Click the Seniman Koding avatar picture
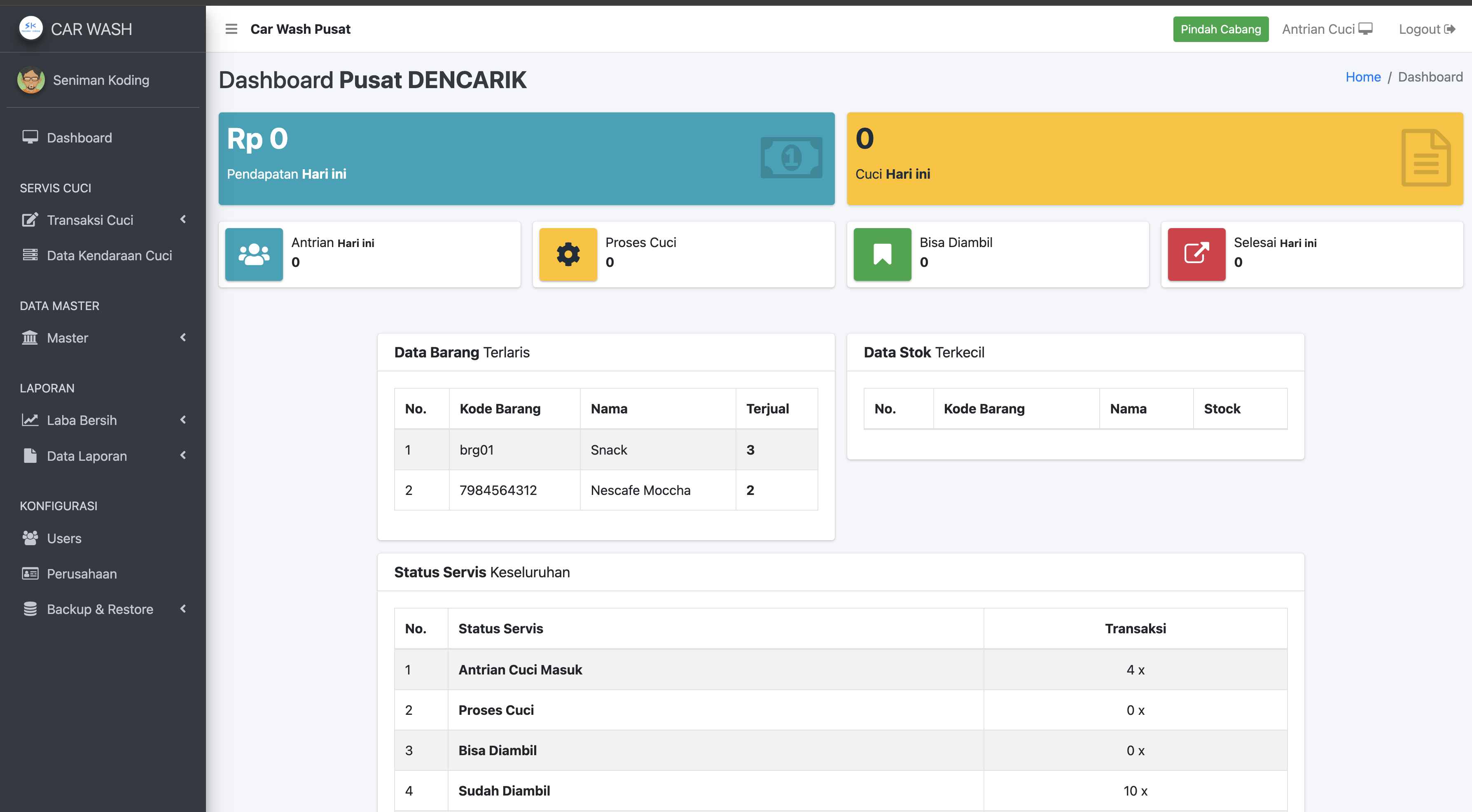Image resolution: width=1472 pixels, height=812 pixels. (x=31, y=80)
